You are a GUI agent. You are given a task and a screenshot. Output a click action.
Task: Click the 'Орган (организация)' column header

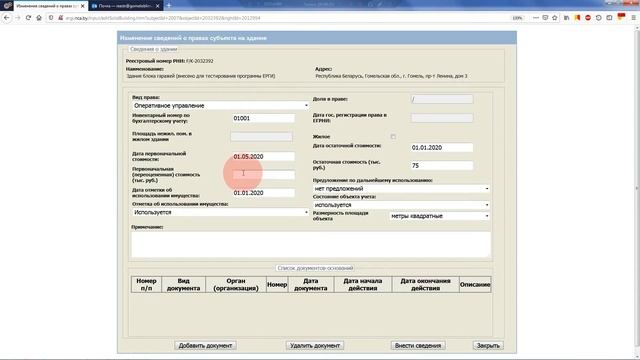point(236,284)
